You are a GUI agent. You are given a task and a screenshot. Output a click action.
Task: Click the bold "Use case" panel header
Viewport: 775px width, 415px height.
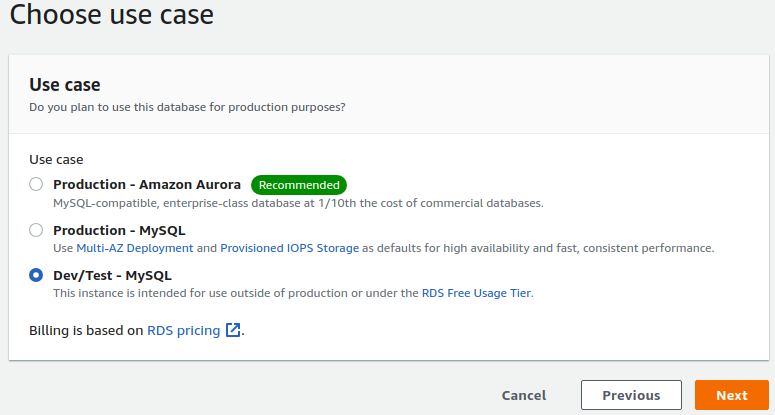(65, 85)
